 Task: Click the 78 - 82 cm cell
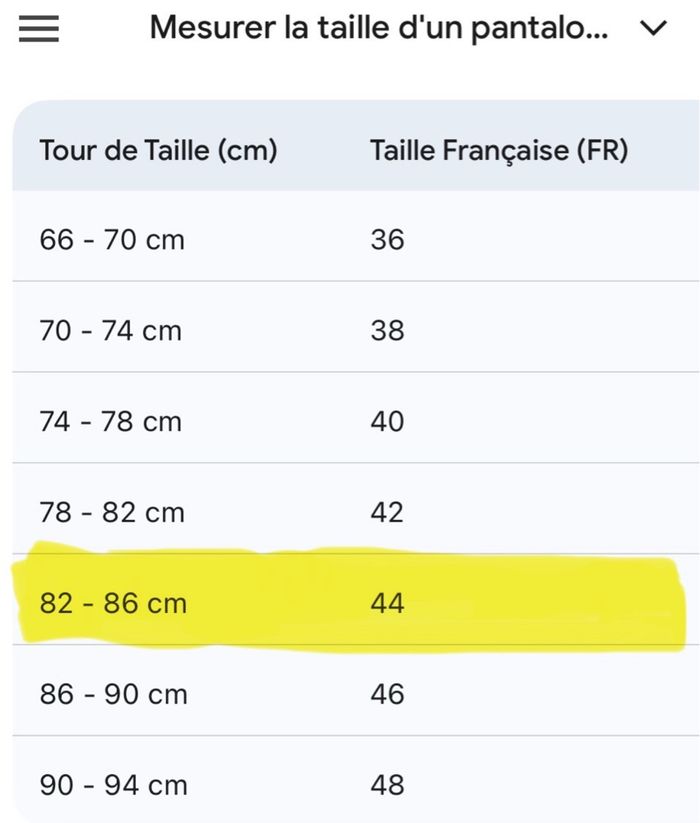112,513
